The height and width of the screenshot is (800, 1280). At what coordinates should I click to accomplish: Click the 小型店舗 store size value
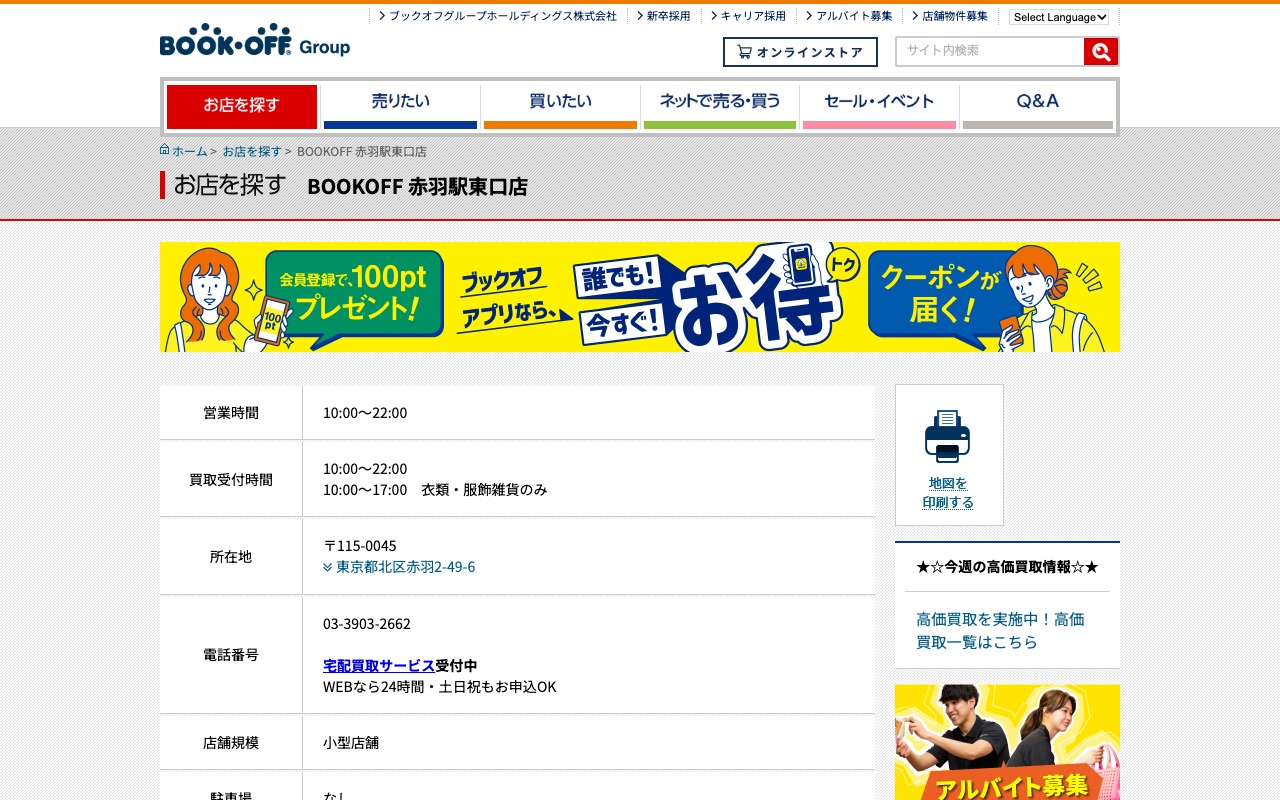(351, 743)
